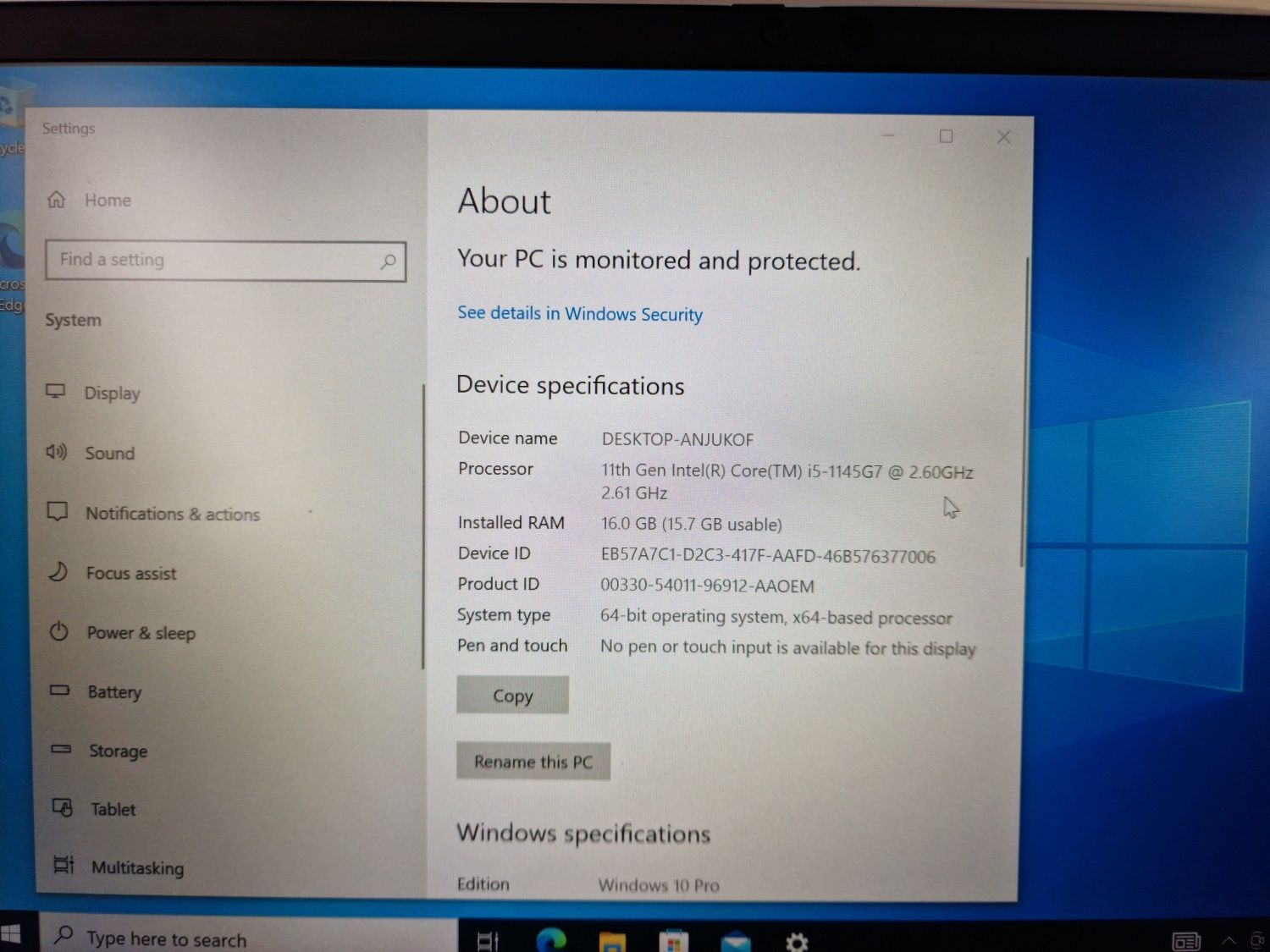Screen dimensions: 1270x952
Task: Click the Windows specifications heading
Action: 583,834
